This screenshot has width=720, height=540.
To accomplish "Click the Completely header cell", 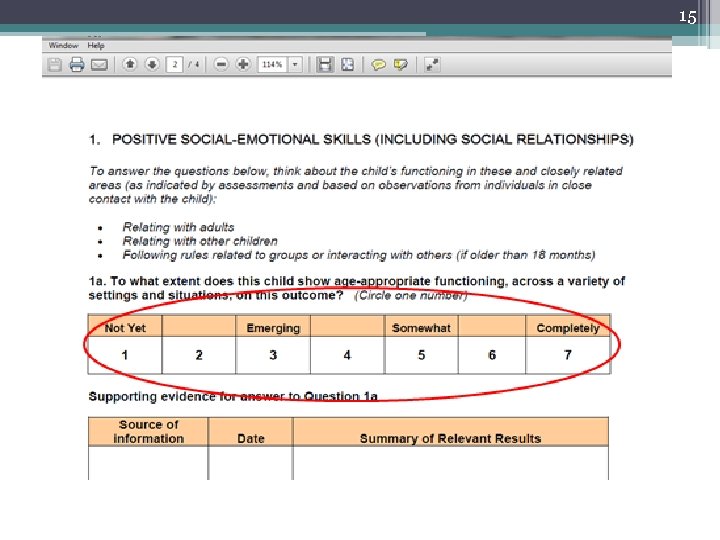I will [x=568, y=328].
